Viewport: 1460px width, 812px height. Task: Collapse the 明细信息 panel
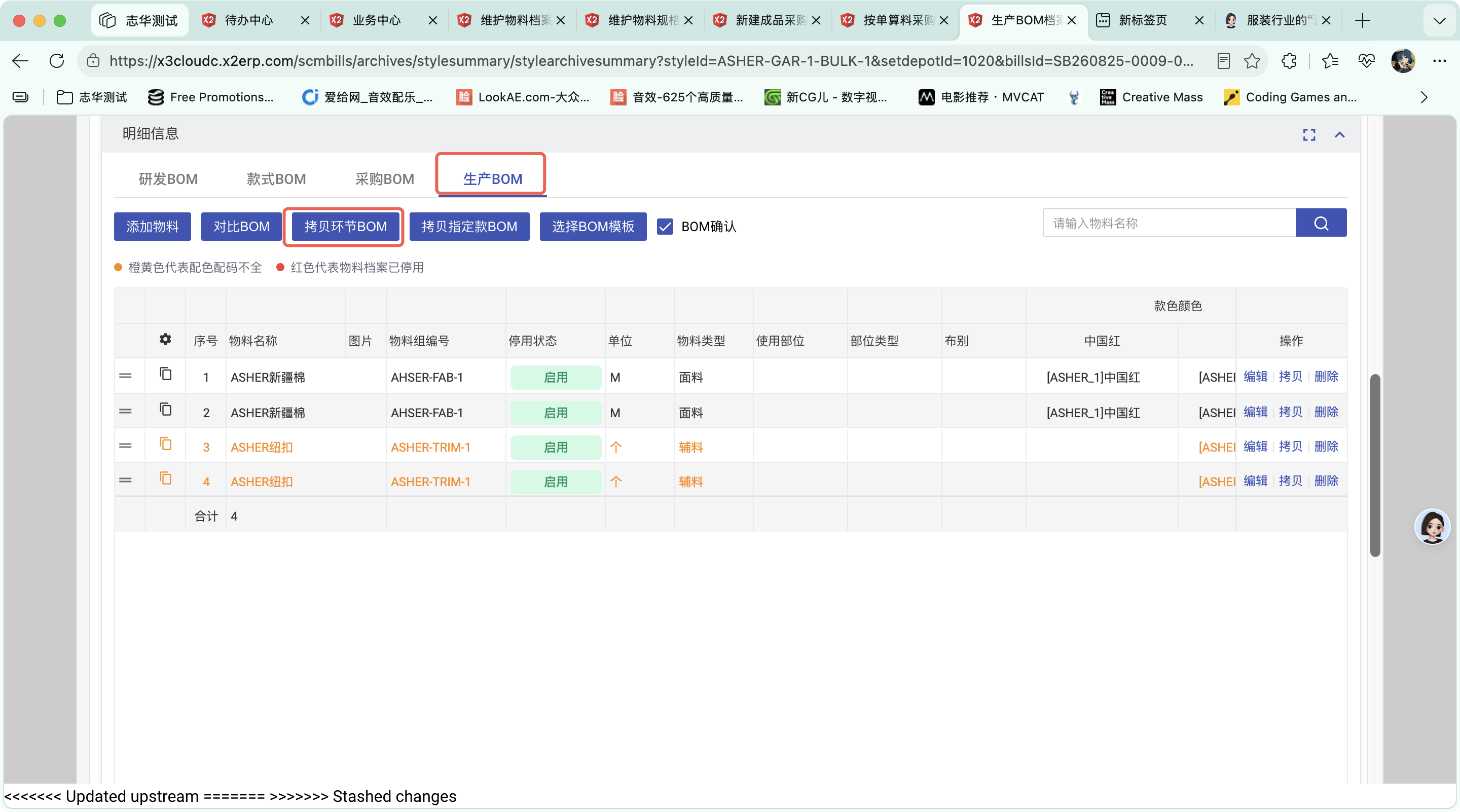pyautogui.click(x=1339, y=135)
